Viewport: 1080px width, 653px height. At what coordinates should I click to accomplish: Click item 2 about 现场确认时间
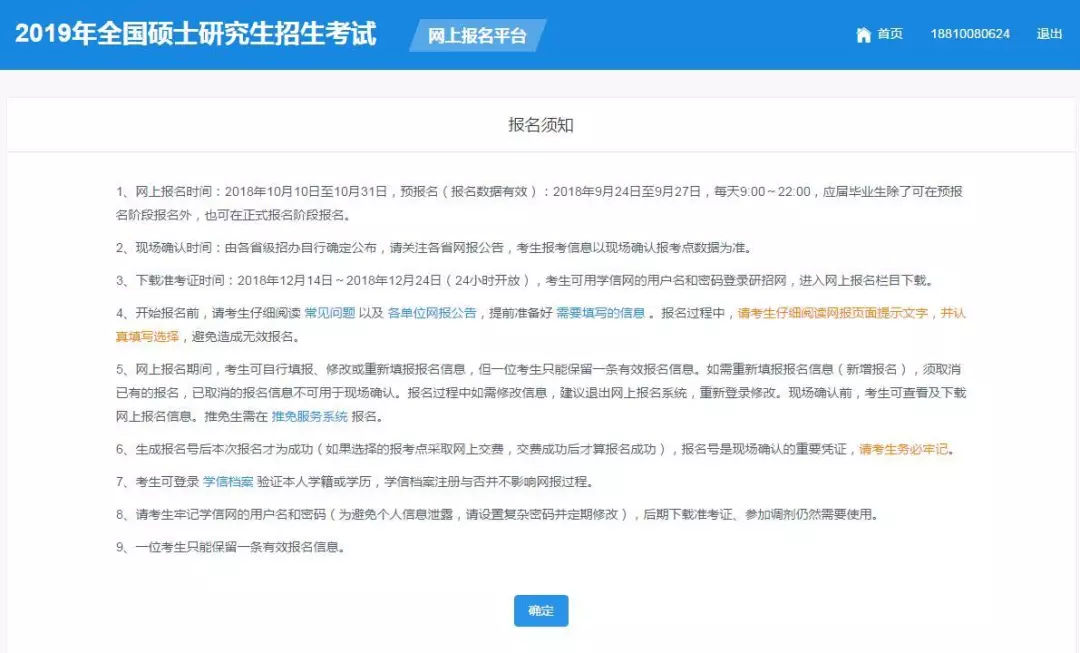pyautogui.click(x=432, y=248)
